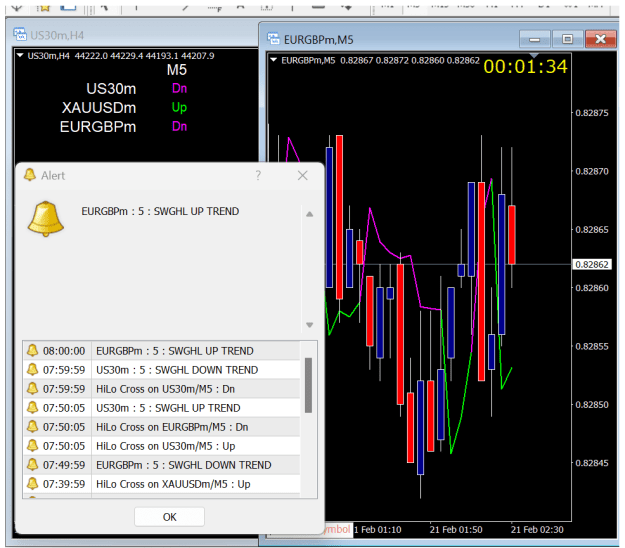
Task: Click the alert message text EURGBPm : 5 : SWGHL UP TREND
Action: click(160, 211)
